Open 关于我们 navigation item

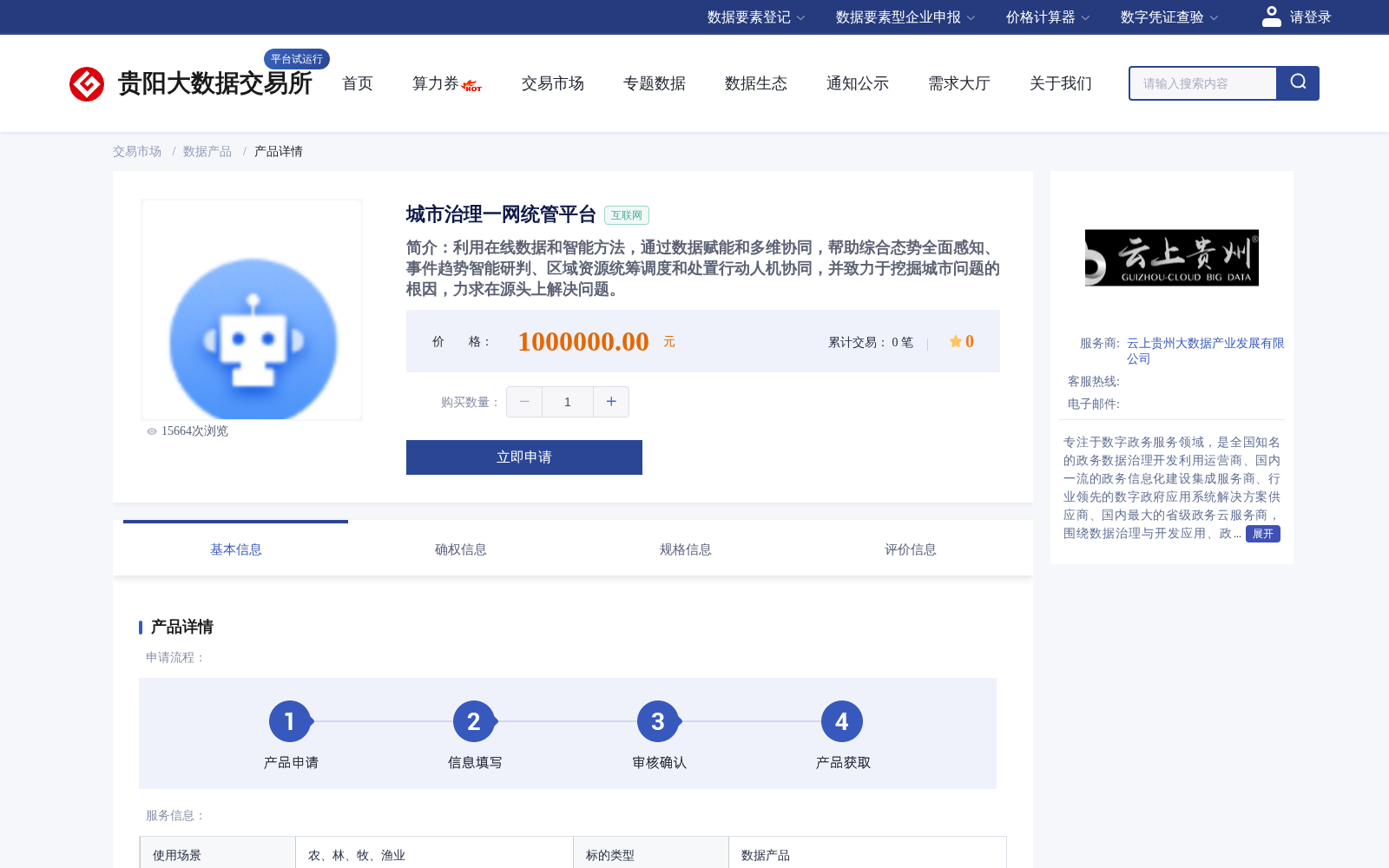1061,83
